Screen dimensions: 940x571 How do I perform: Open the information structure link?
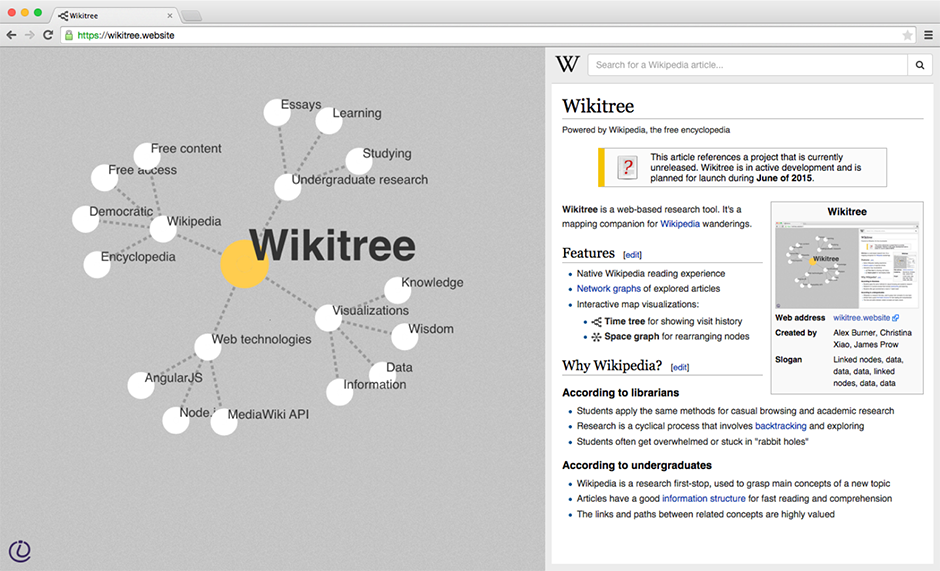pos(704,498)
